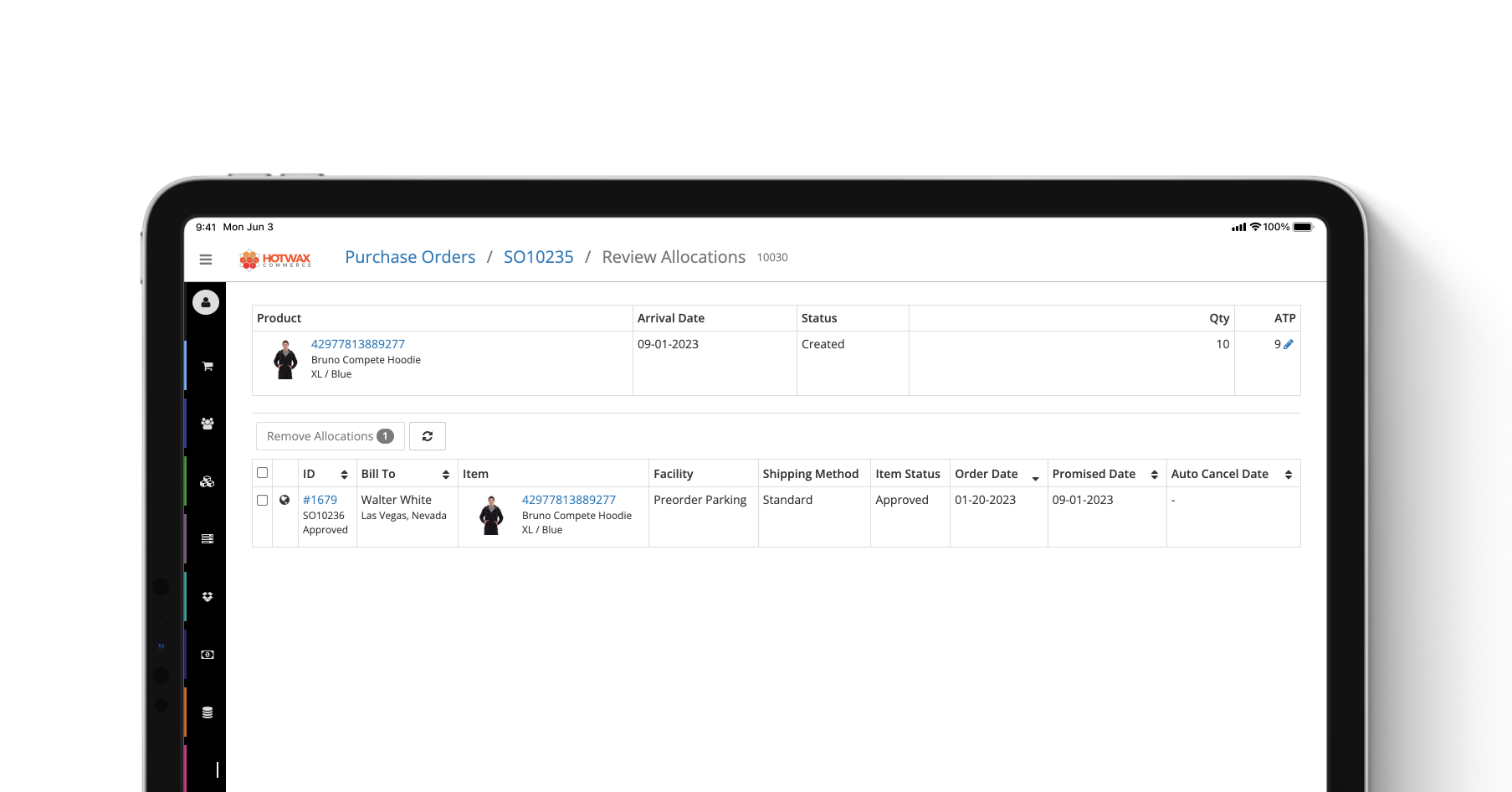Click the user profile avatar icon
The image size is (1512, 792).
click(206, 302)
